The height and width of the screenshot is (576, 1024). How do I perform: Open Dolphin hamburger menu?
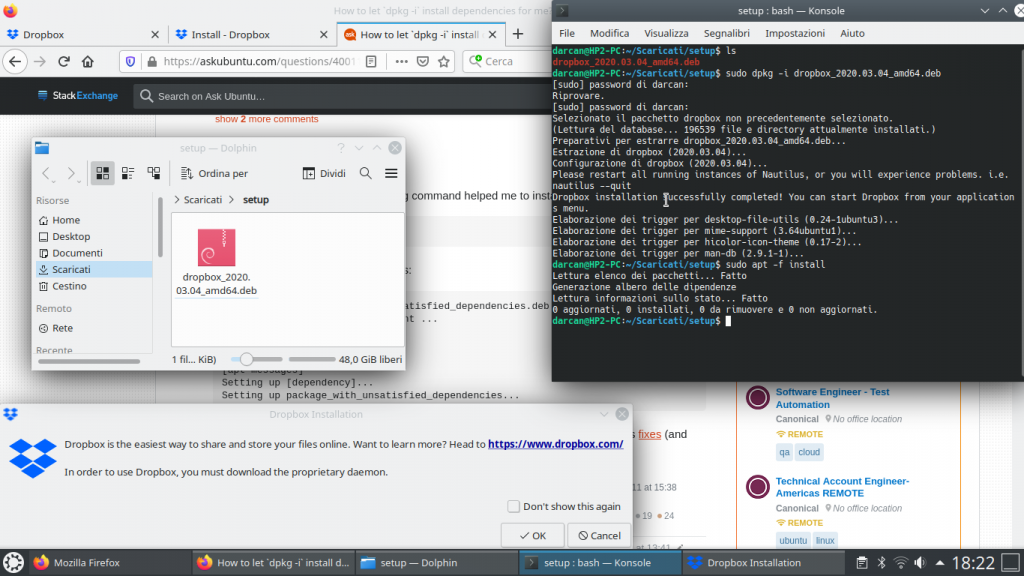[391, 173]
